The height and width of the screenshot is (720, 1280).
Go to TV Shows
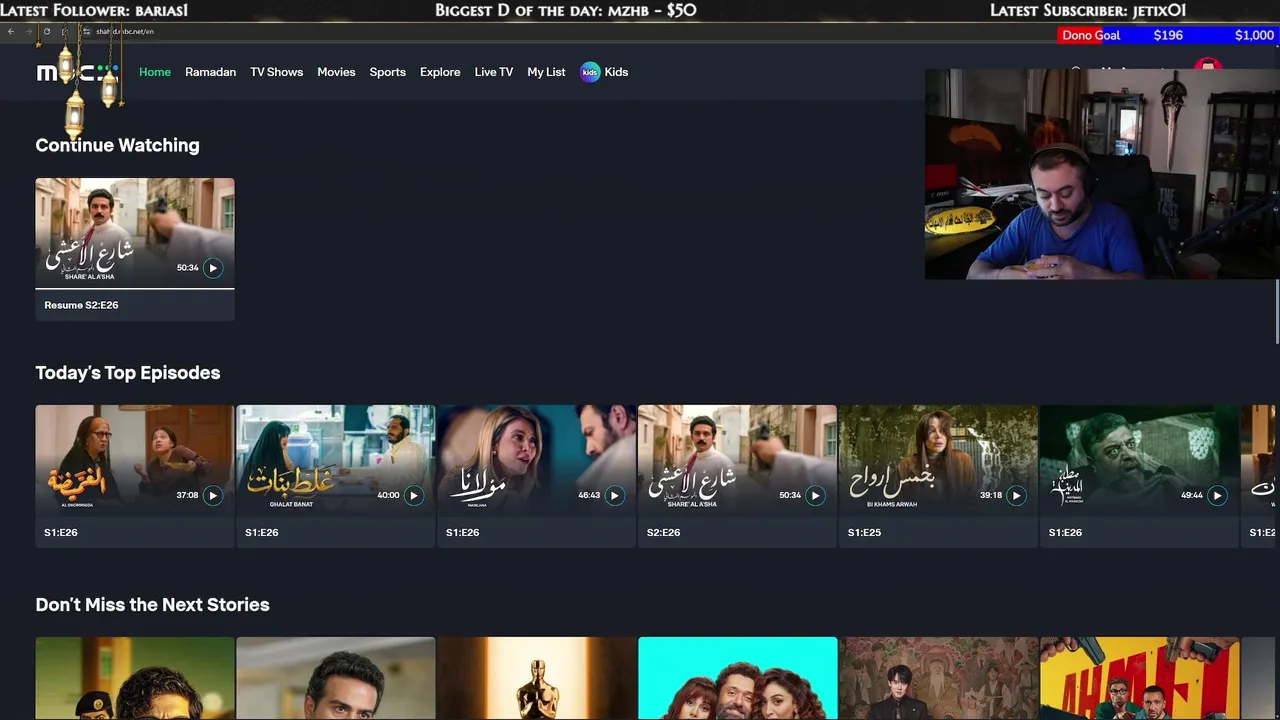point(276,72)
